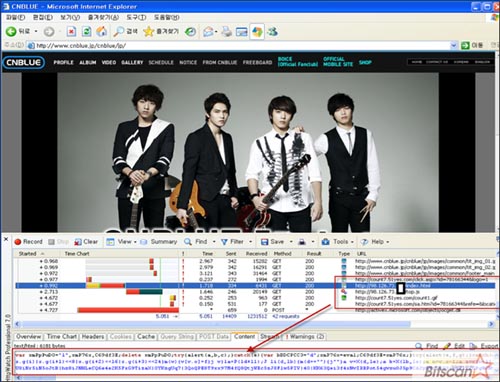
Task: Expand the address bar URL dropdown arrow
Action: [x=454, y=45]
